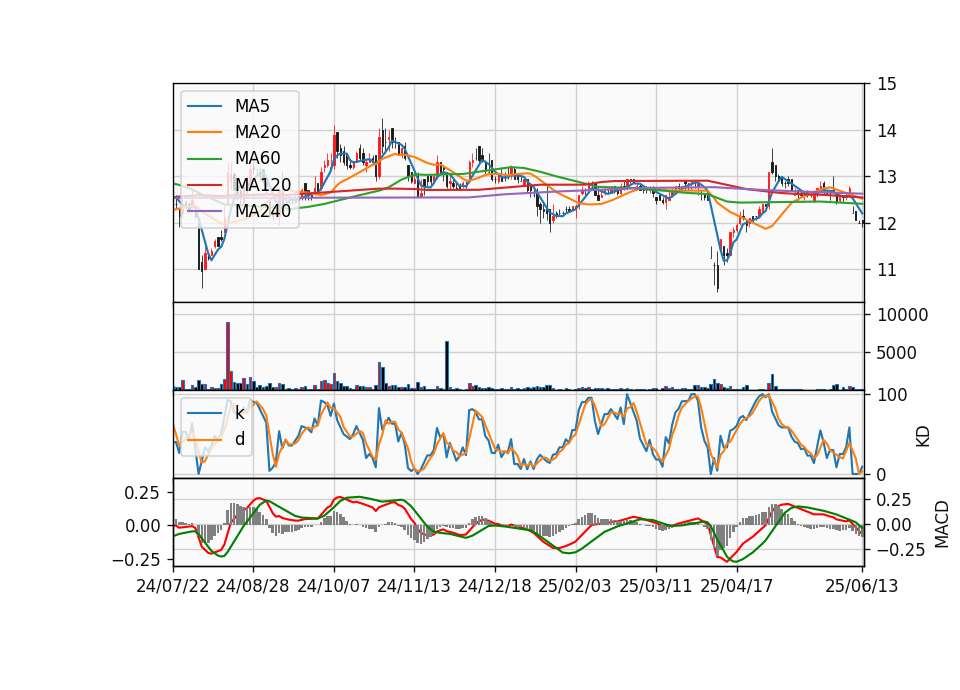Image resolution: width=960 pixels, height=690 pixels.
Task: Click the volume axis tick 10000
Action: click(903, 315)
